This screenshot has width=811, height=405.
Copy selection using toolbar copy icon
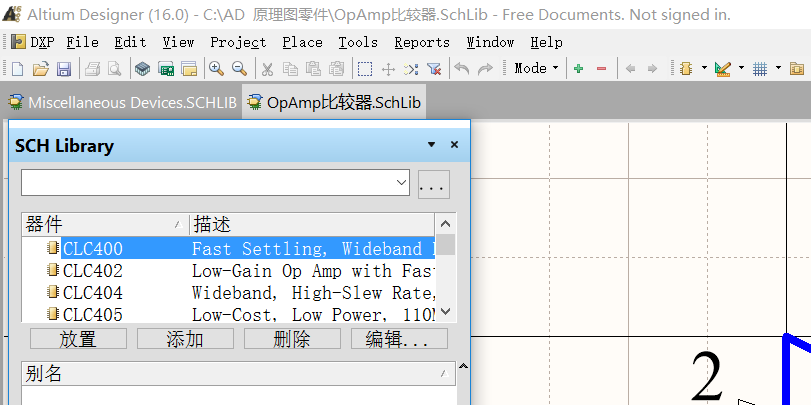pos(290,69)
